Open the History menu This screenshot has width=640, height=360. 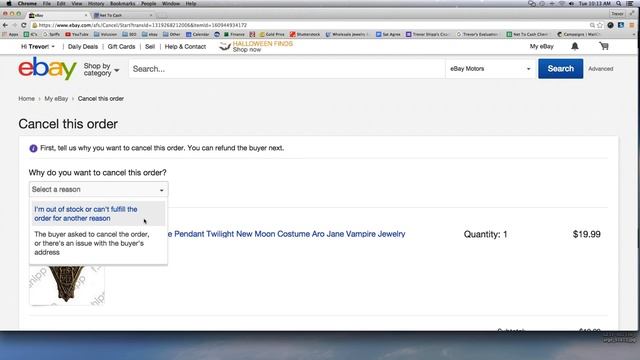coord(96,3)
